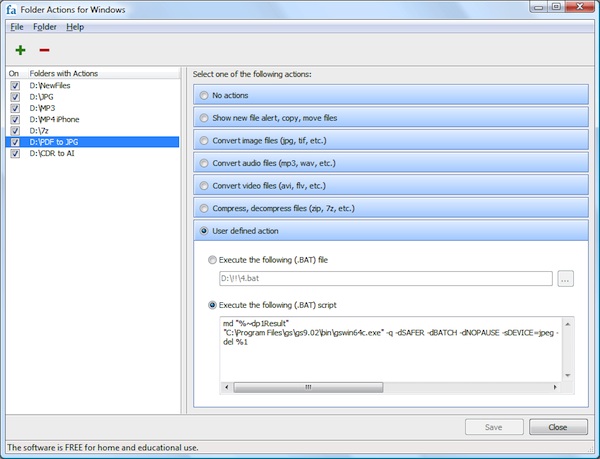Choose Execute the following (.BAT) file radio

click(212, 260)
